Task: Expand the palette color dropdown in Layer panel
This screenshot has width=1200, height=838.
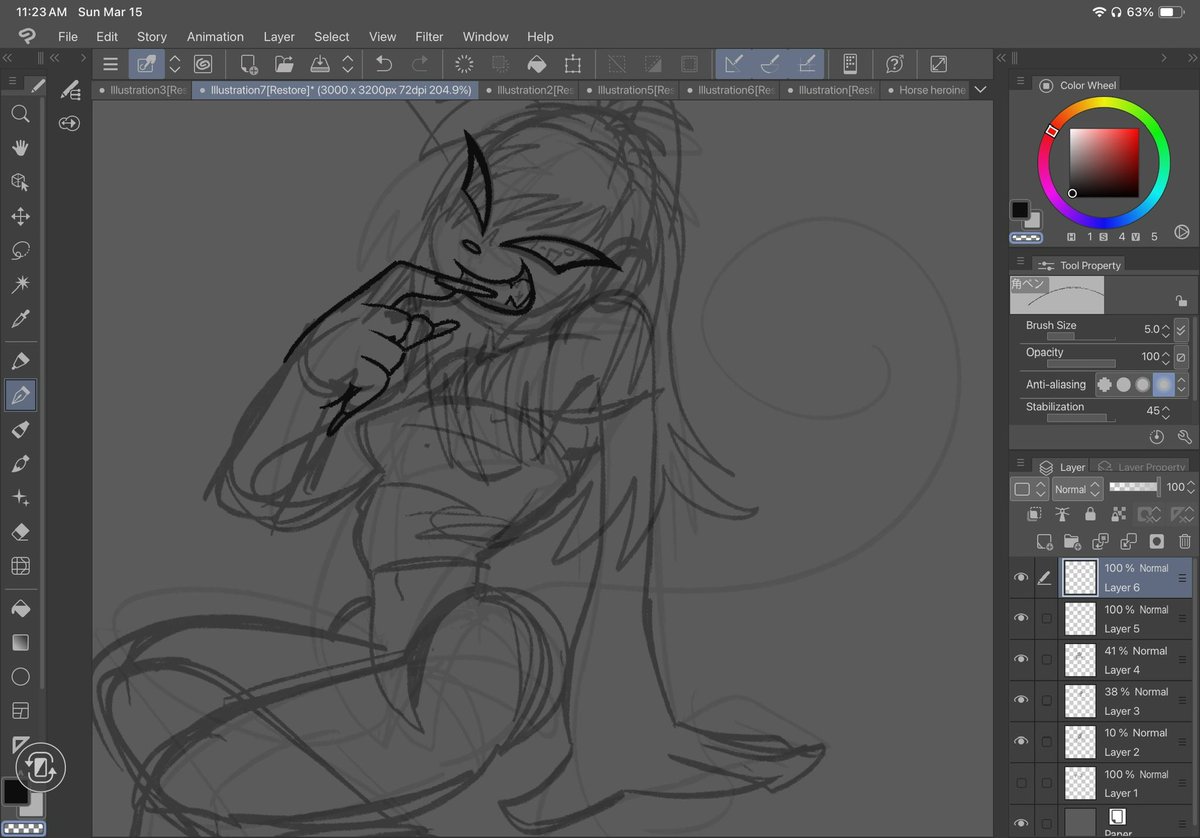Action: pos(1029,489)
